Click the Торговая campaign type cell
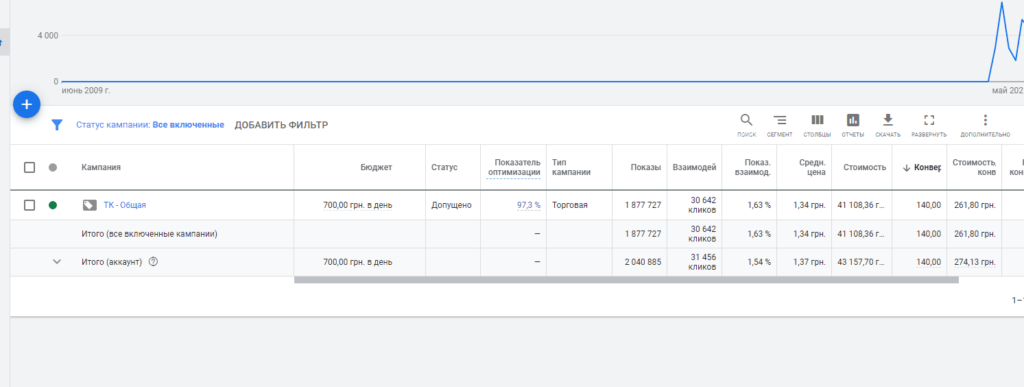The image size is (1024, 387). click(x=569, y=205)
